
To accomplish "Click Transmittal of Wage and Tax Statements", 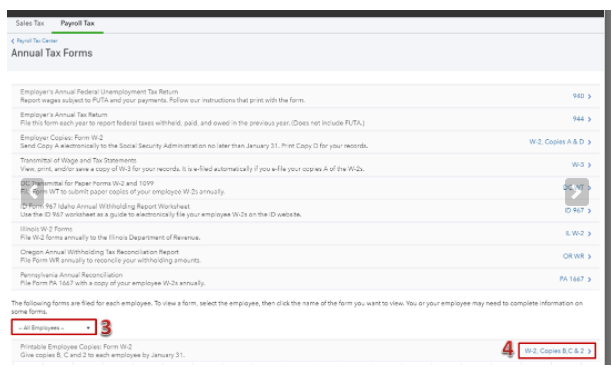I will click(78, 160).
